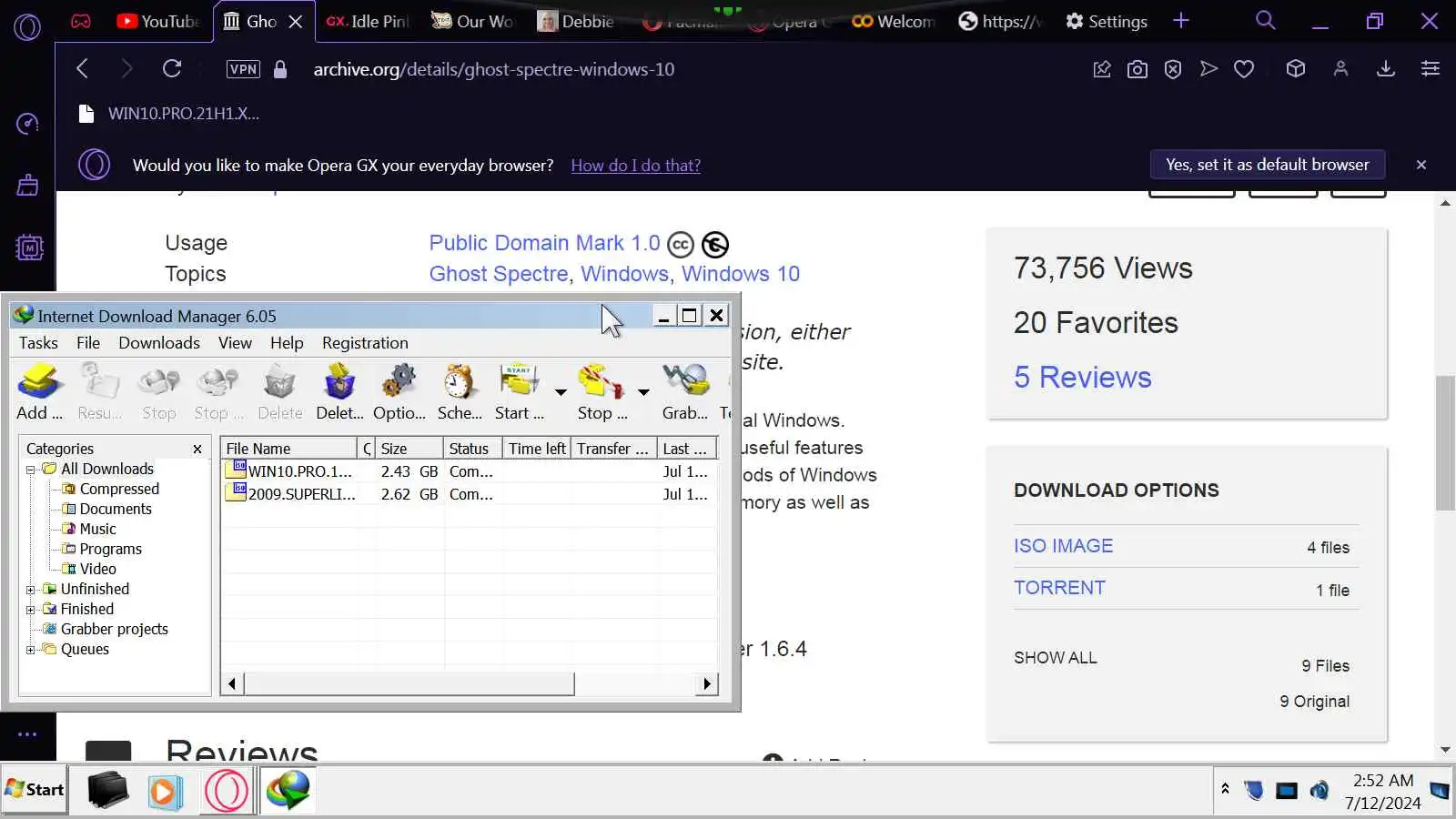Click the three-dots sidebar setup icon

[27, 733]
